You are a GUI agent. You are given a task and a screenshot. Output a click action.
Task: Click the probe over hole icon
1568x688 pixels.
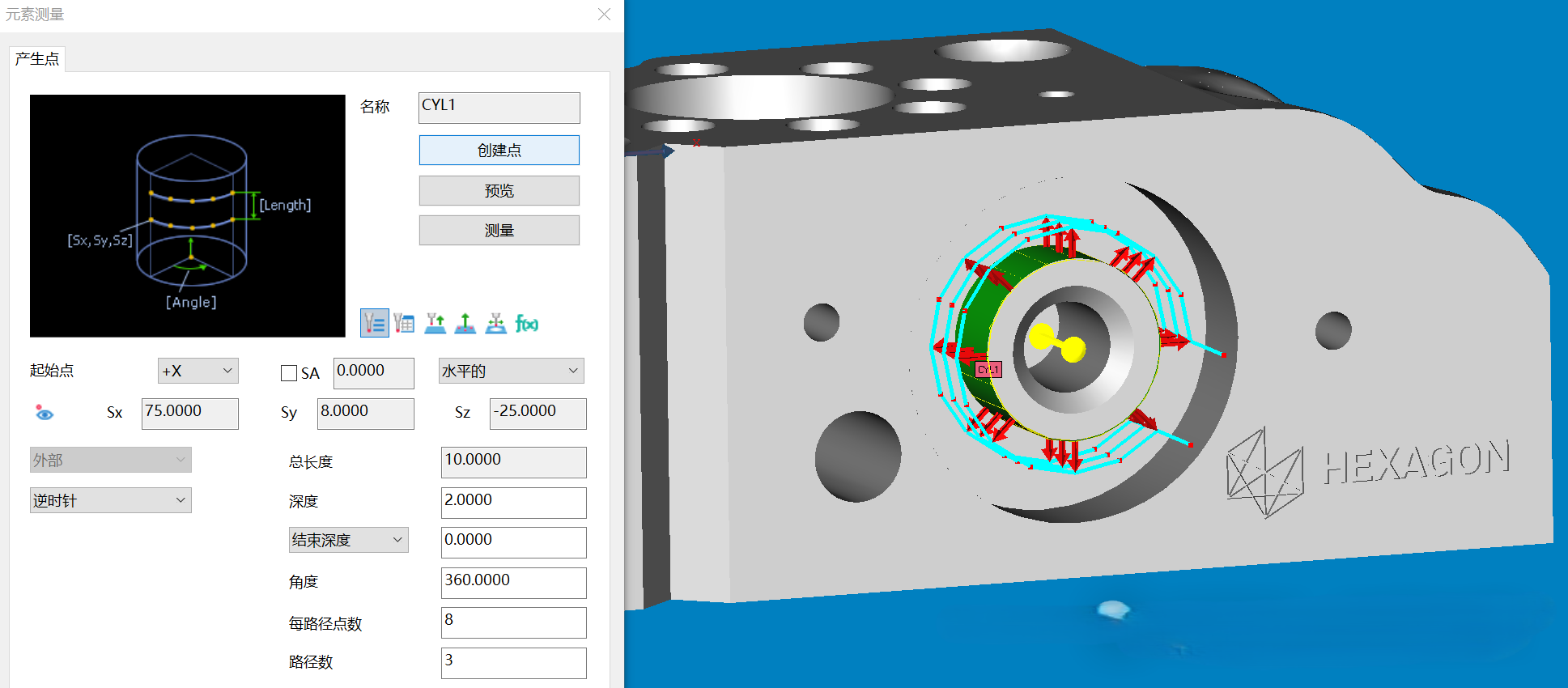[x=495, y=323]
